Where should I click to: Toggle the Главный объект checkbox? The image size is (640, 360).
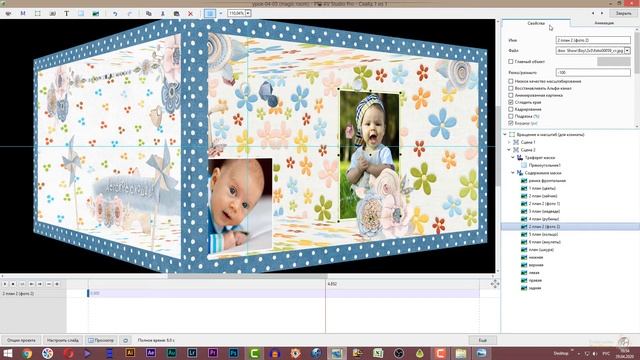(x=511, y=62)
